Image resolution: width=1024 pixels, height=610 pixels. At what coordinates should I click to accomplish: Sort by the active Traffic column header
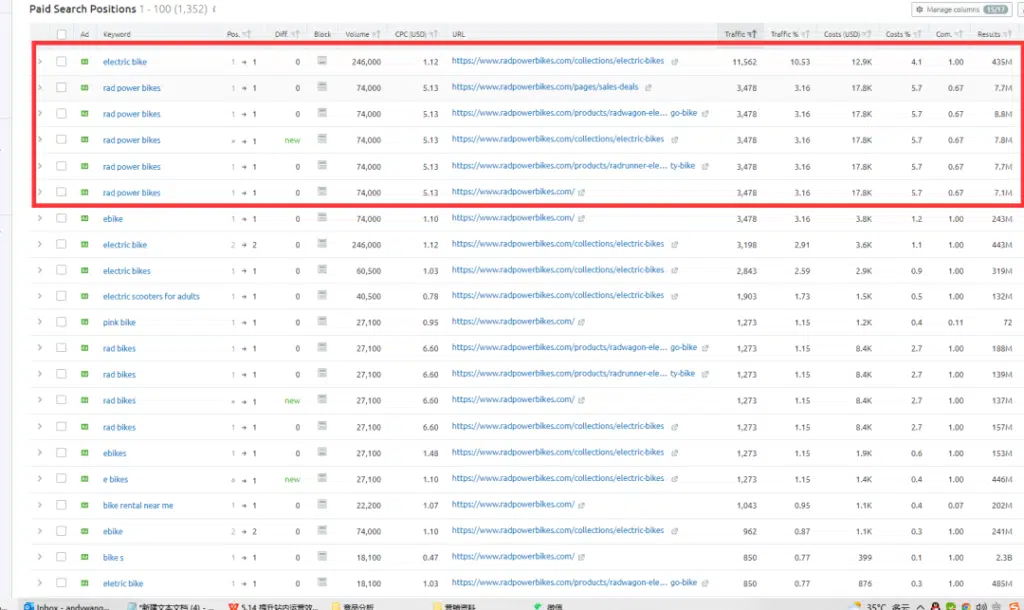click(740, 35)
